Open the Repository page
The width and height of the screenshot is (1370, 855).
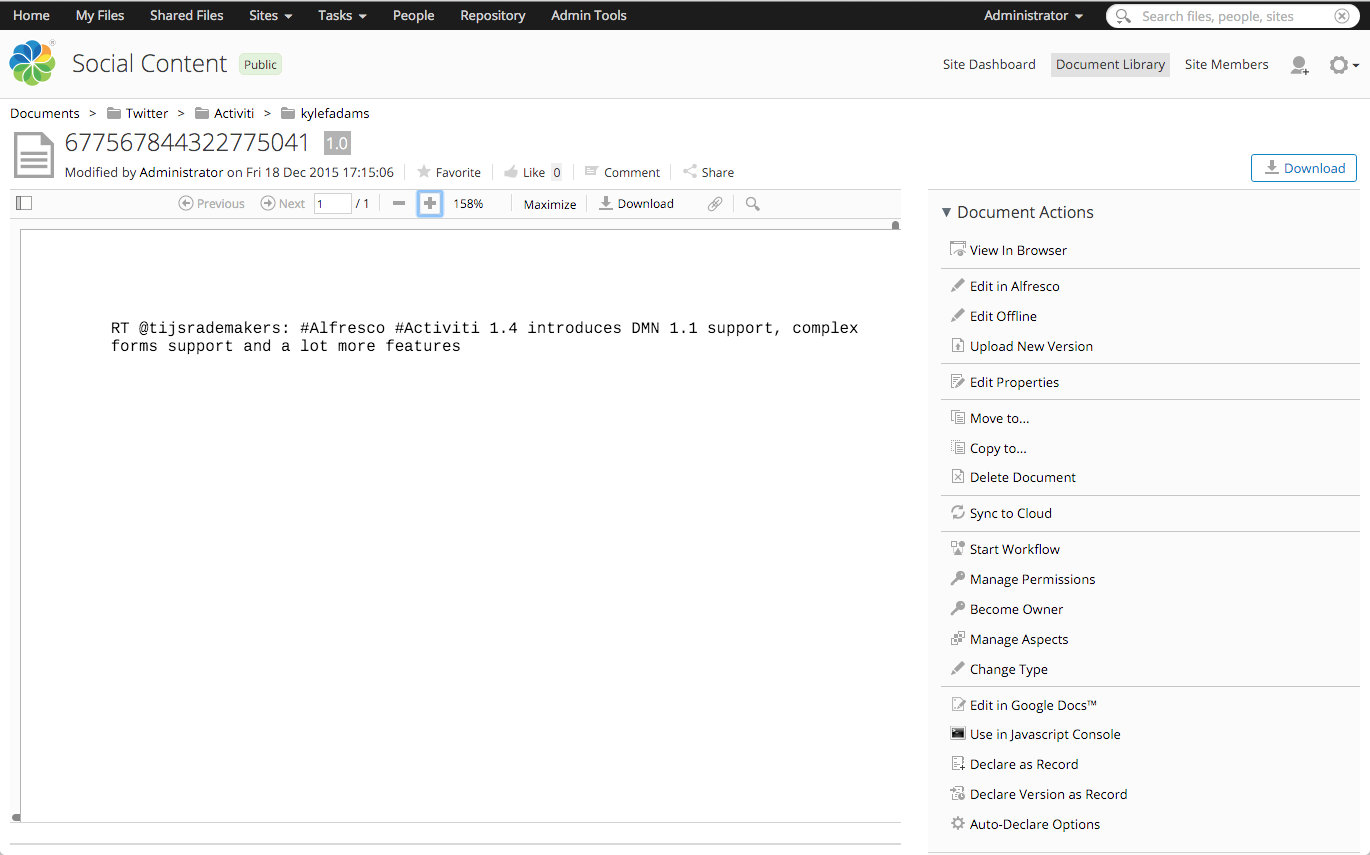click(493, 15)
